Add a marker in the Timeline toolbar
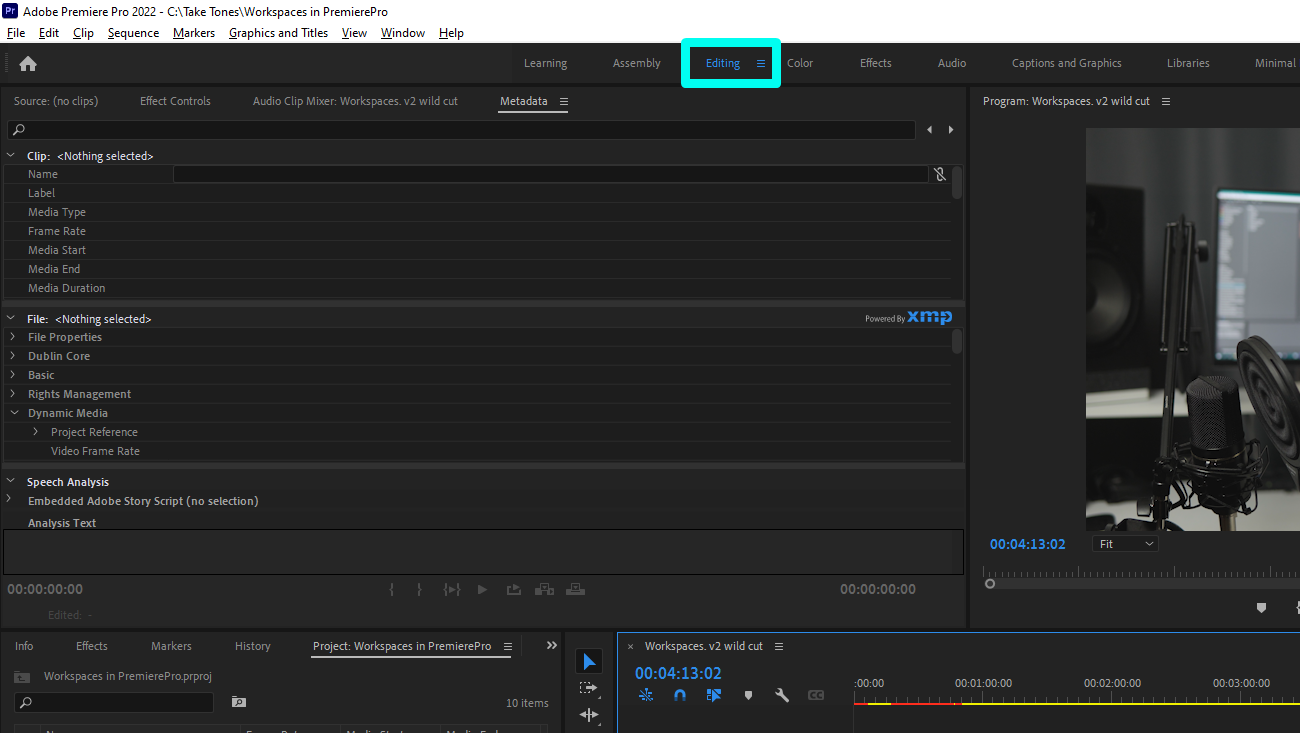 pos(748,695)
